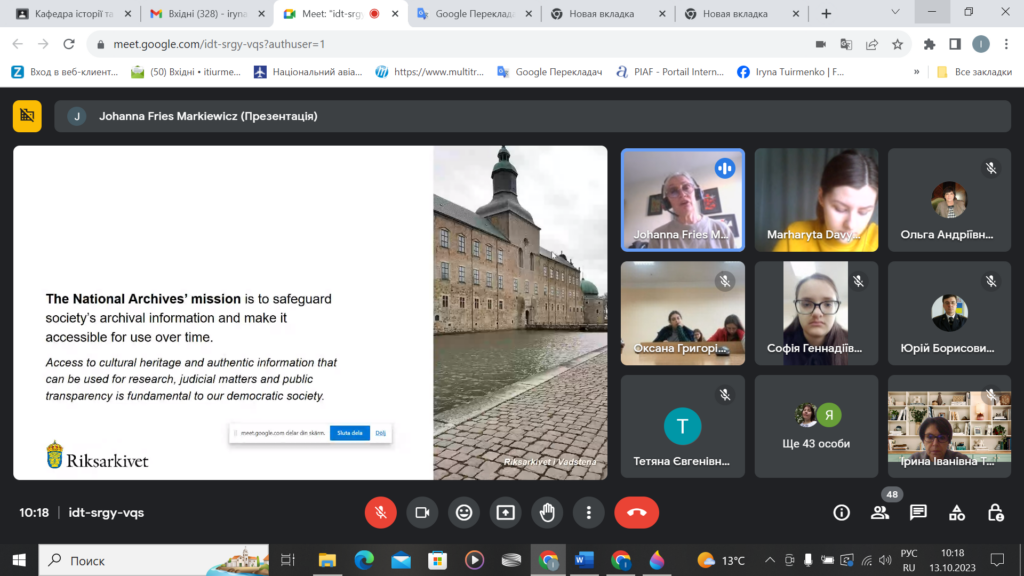The image size is (1024, 576).
Task: Open the meeting details info icon
Action: tap(842, 512)
